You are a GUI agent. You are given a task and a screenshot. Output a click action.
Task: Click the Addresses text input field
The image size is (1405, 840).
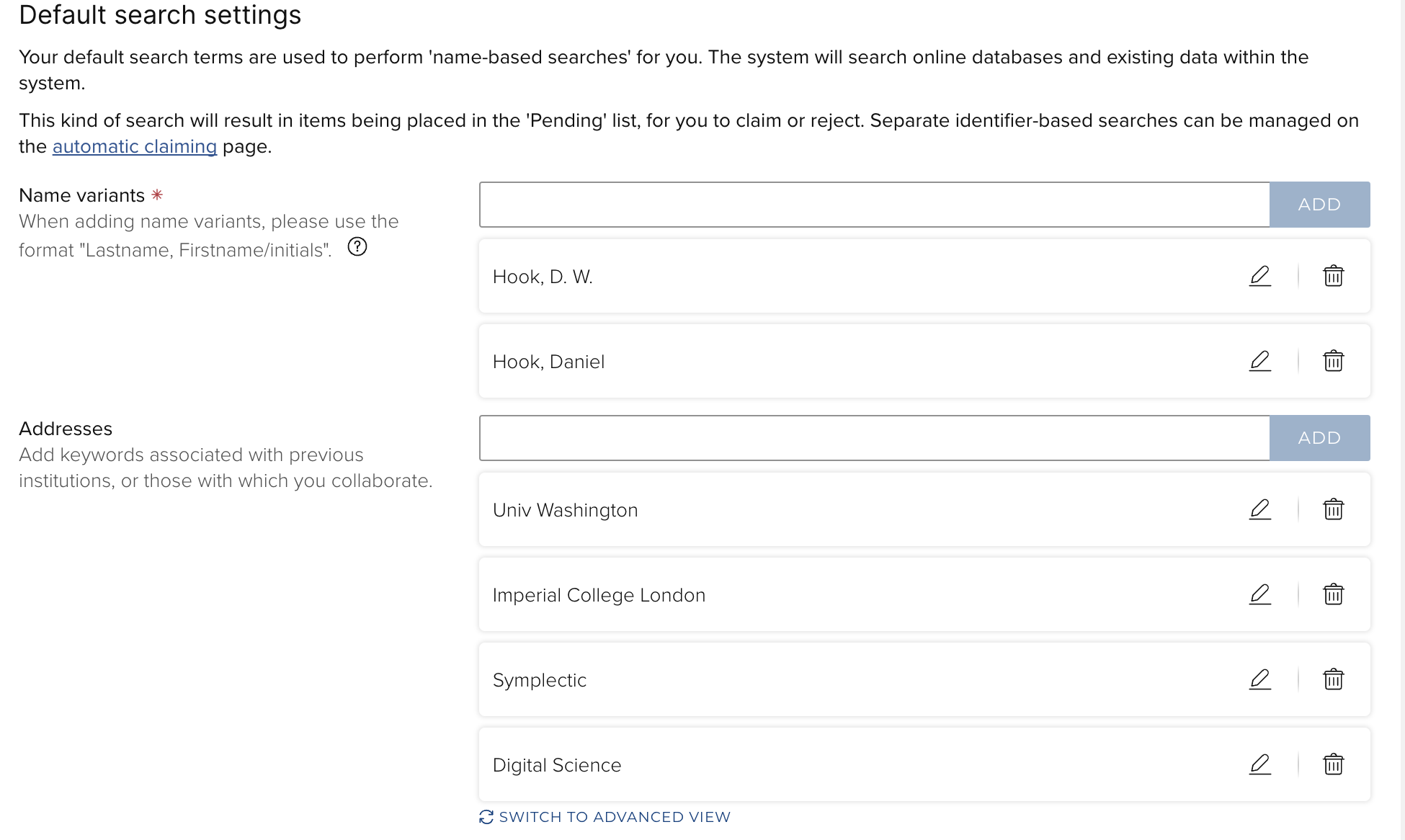pos(874,438)
